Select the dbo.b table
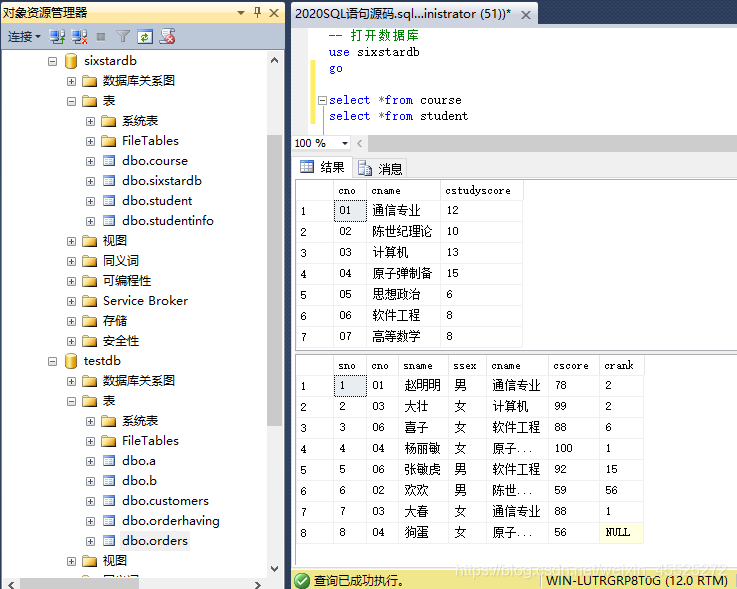Viewport: 737px width, 589px height. coord(139,481)
